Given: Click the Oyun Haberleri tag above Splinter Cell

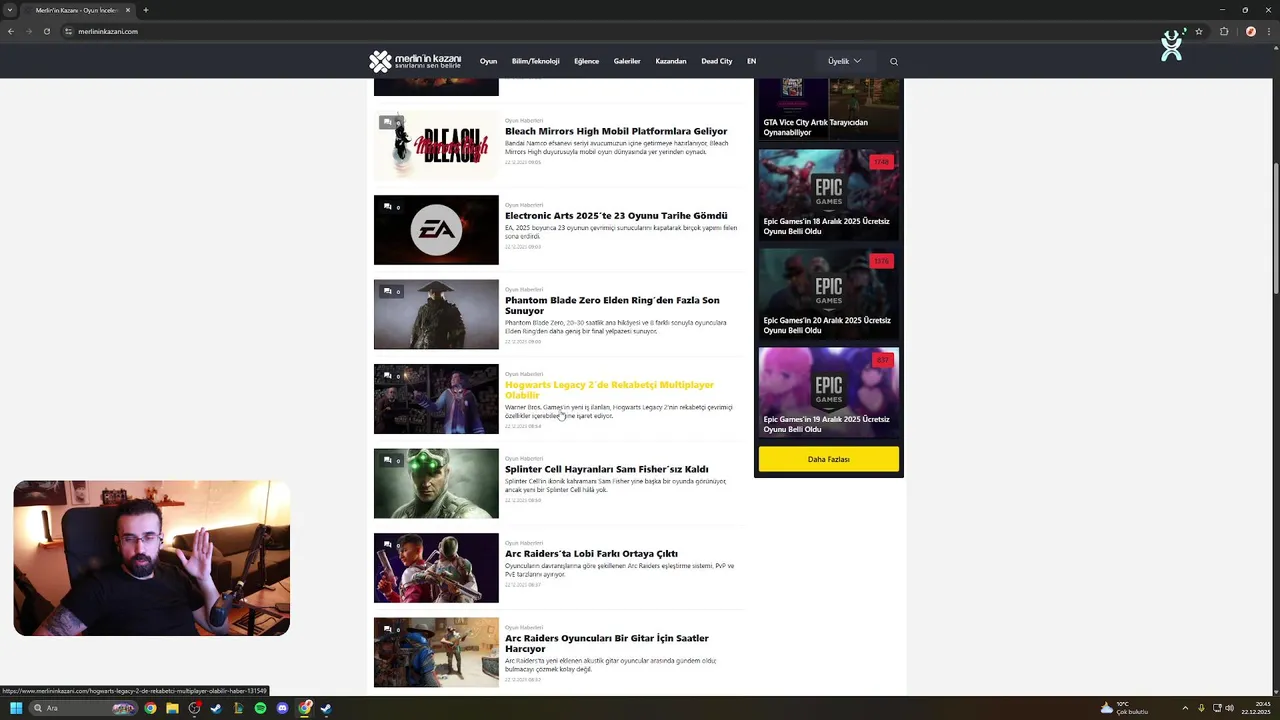Looking at the screenshot, I should pyautogui.click(x=524, y=458).
